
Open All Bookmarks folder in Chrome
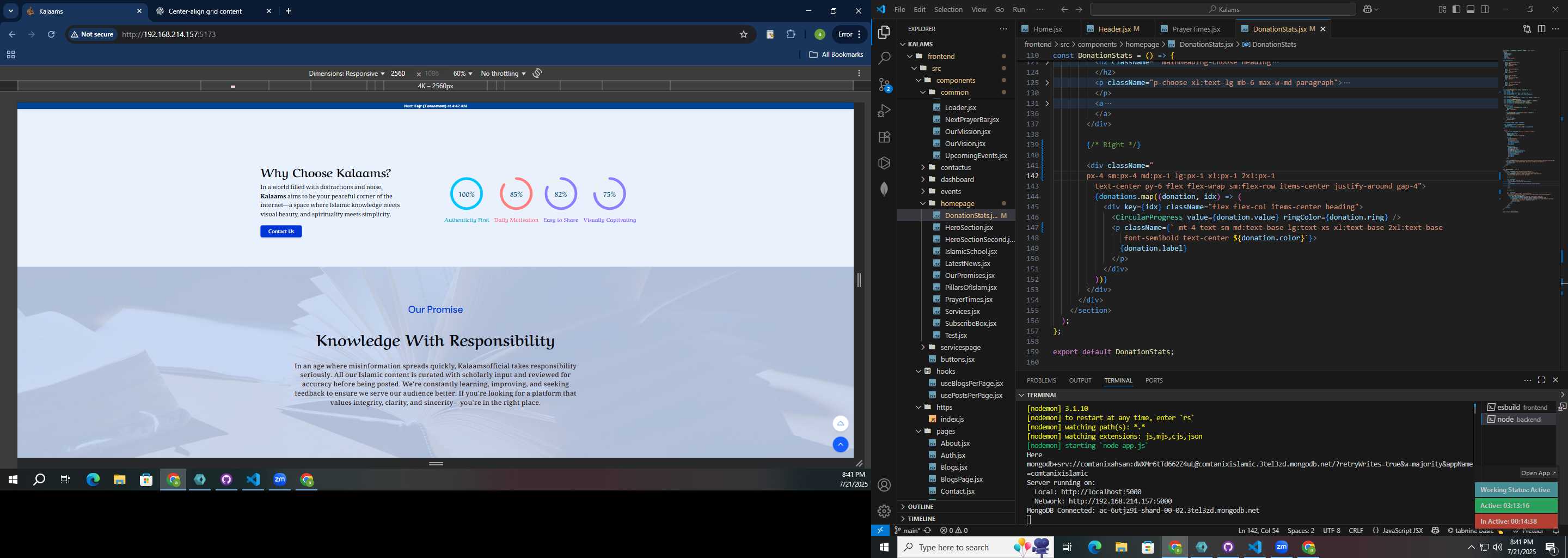click(836, 55)
